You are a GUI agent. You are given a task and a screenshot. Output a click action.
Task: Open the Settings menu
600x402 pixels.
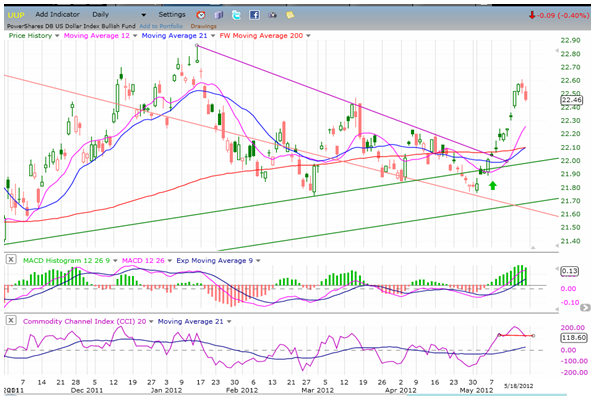(172, 15)
